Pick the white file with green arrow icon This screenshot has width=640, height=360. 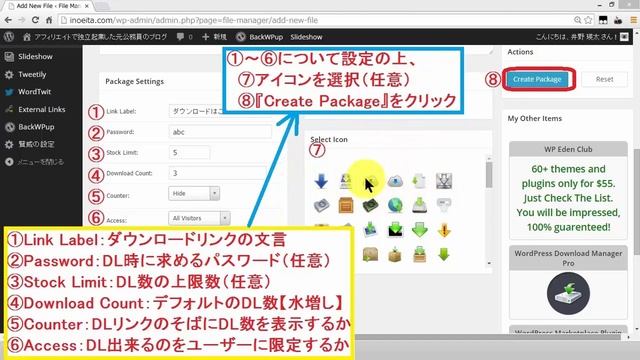tap(419, 181)
